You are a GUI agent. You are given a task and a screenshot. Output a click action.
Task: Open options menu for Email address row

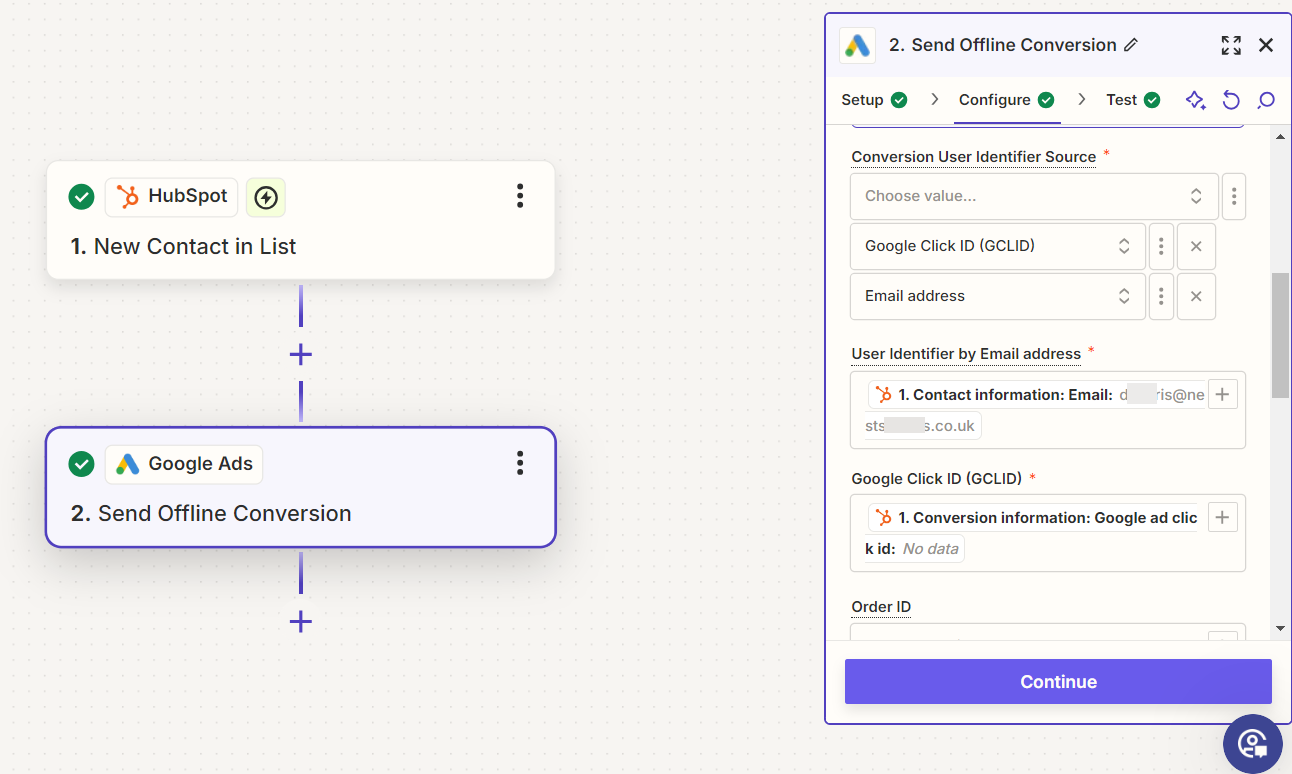click(1161, 296)
